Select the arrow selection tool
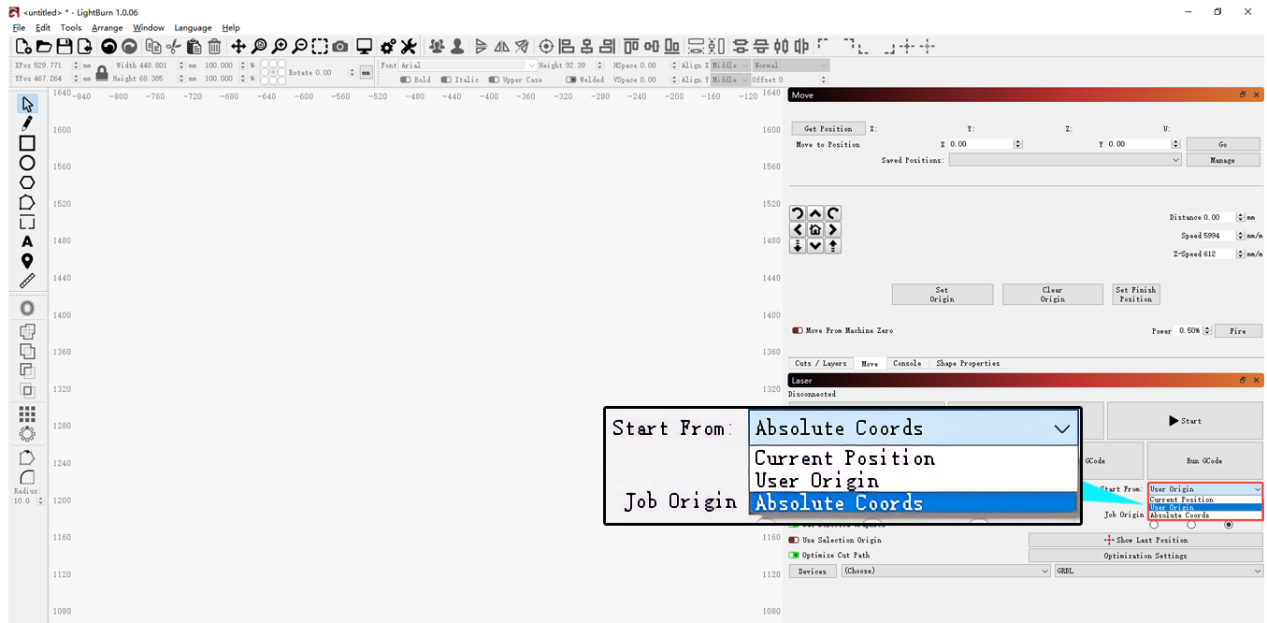Image resolution: width=1267 pixels, height=623 pixels. (27, 104)
